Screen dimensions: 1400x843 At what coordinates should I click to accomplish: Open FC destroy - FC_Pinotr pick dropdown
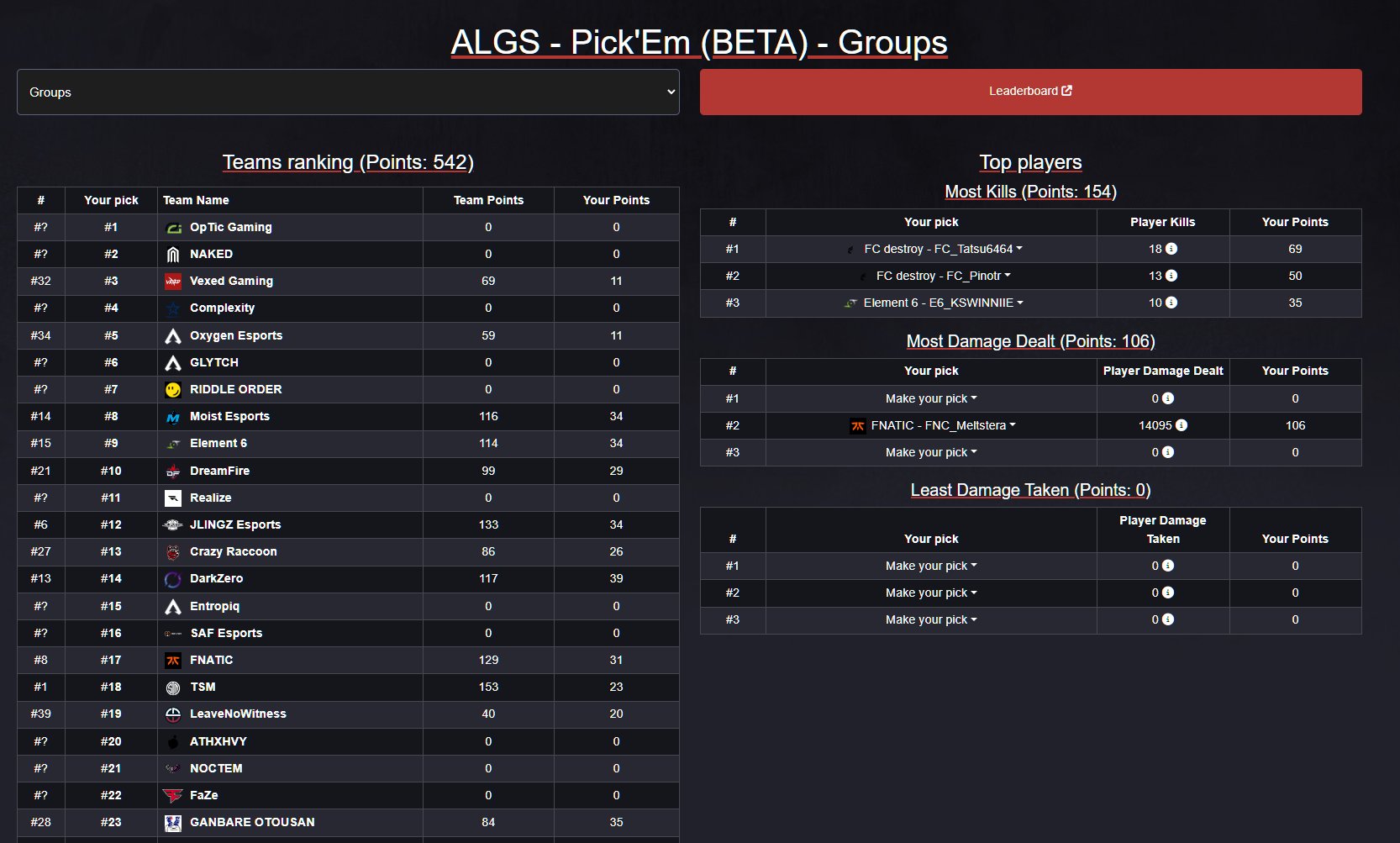[x=934, y=276]
